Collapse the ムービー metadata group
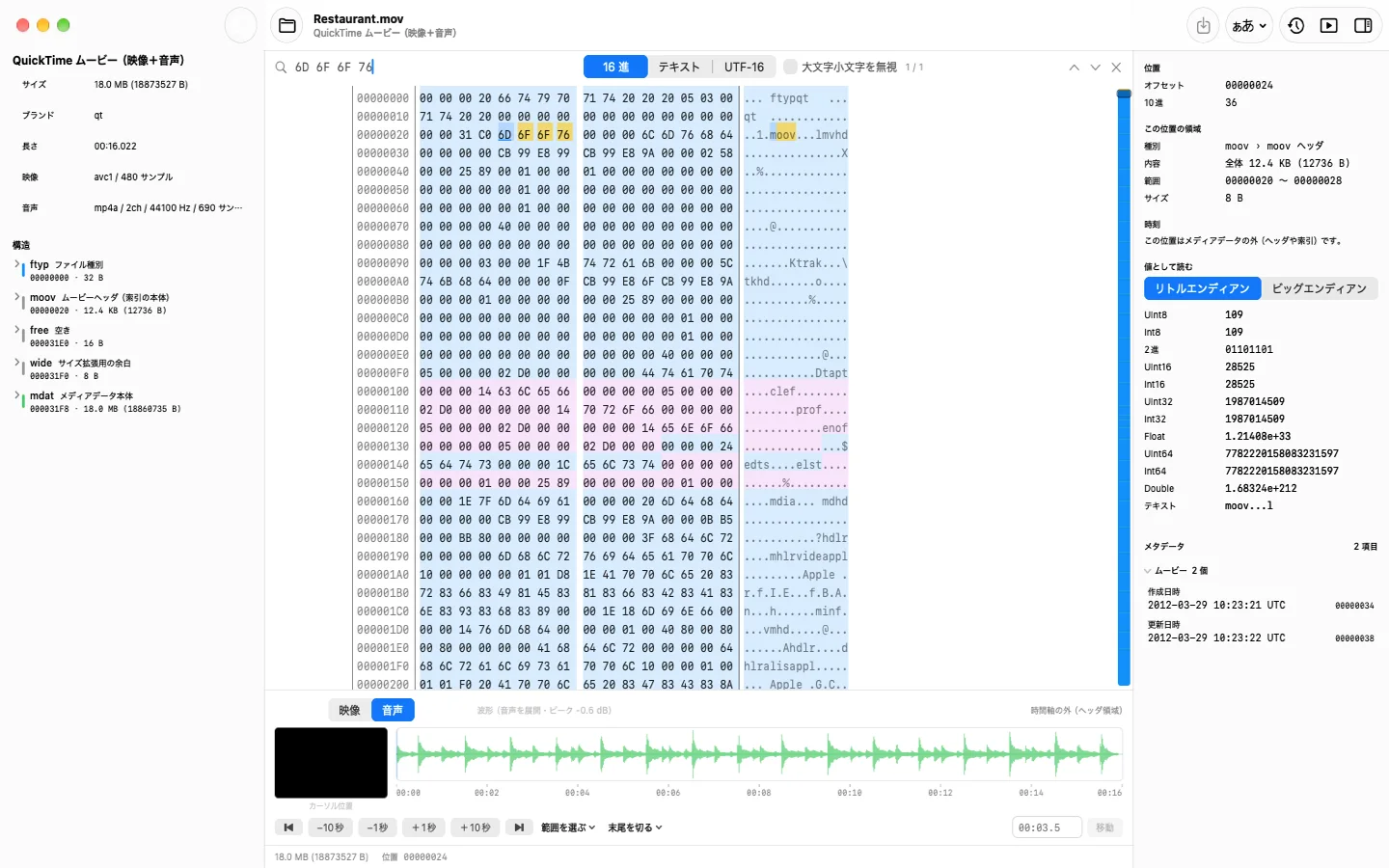This screenshot has width=1389, height=868. pyautogui.click(x=1148, y=571)
